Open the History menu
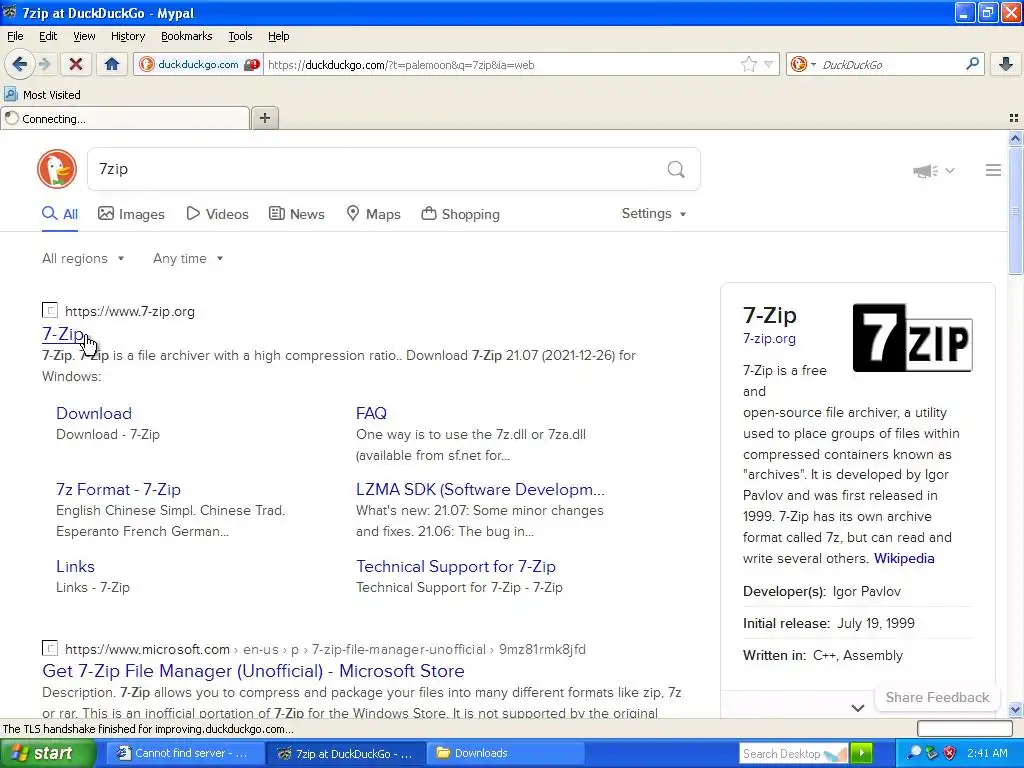This screenshot has width=1024, height=768. point(127,36)
